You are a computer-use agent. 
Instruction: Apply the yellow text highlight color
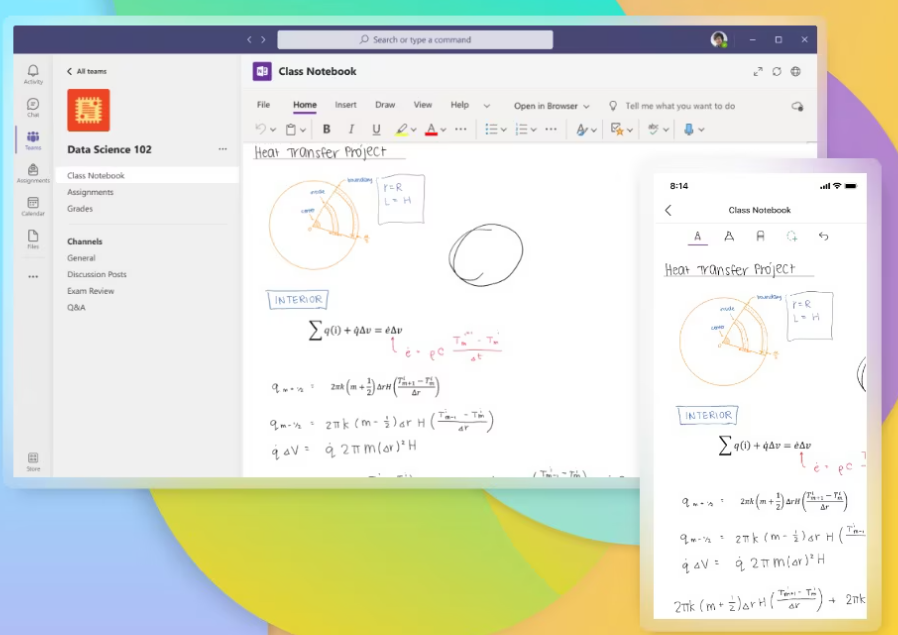point(401,129)
